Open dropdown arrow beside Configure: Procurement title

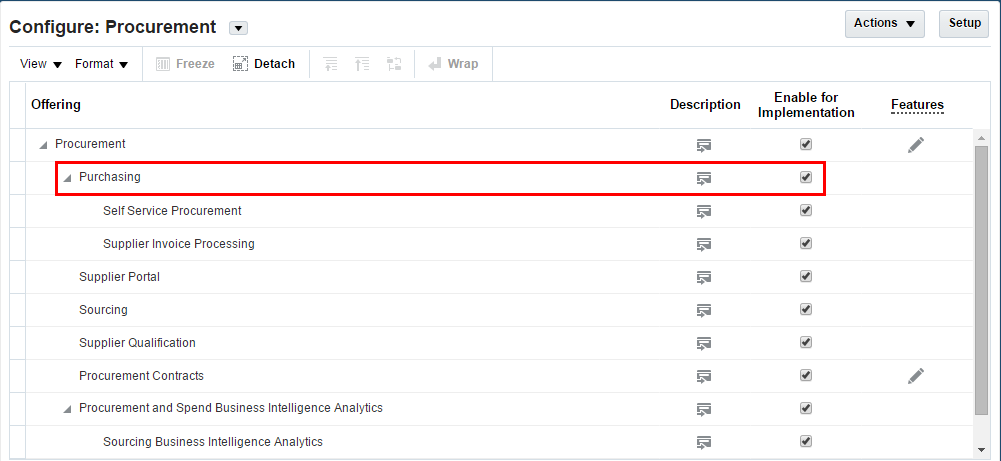click(x=238, y=28)
